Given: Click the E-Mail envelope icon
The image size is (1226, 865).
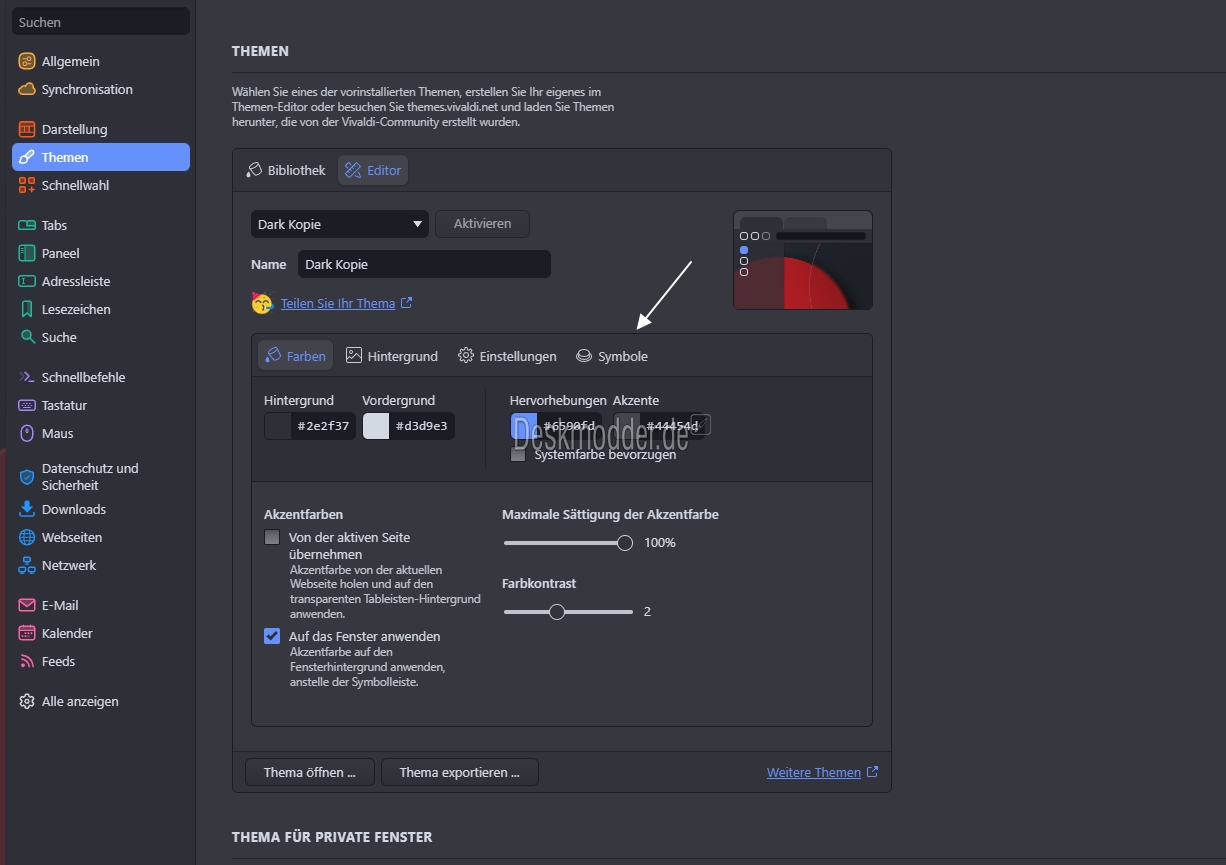Looking at the screenshot, I should (x=25, y=605).
